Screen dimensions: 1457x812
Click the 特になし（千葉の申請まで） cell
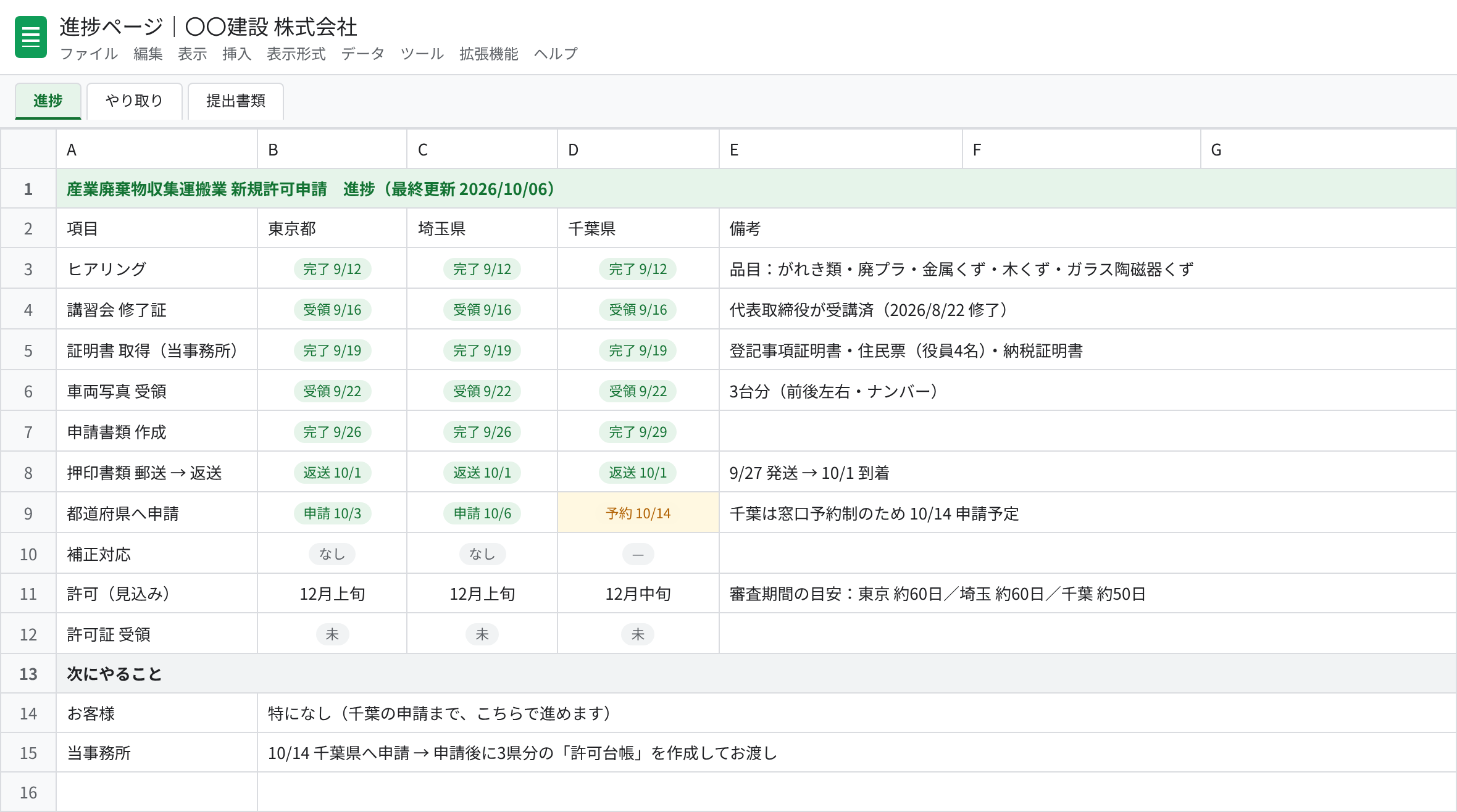[857, 713]
